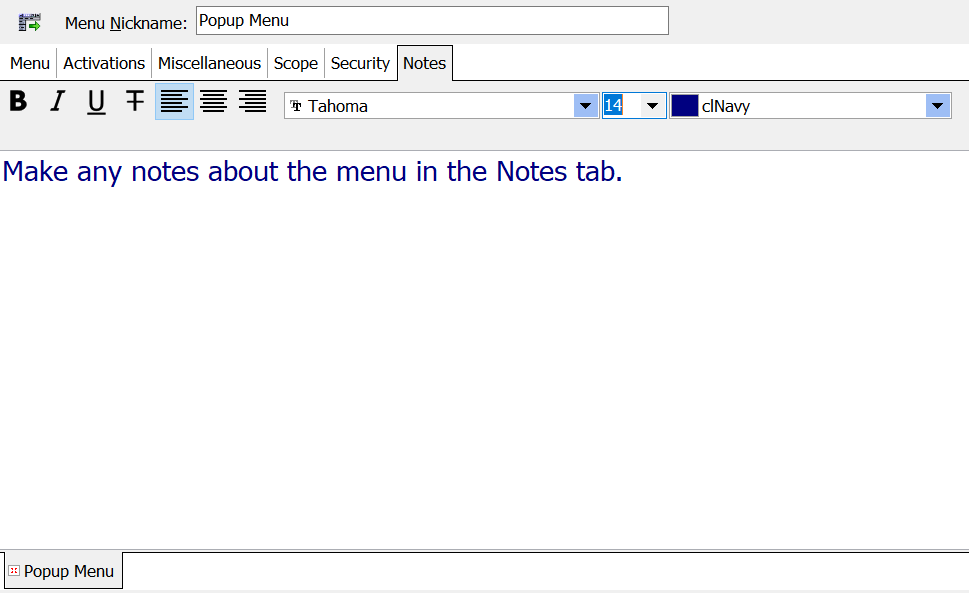Align text right
Screen dimensions: 969x593
(x=252, y=102)
